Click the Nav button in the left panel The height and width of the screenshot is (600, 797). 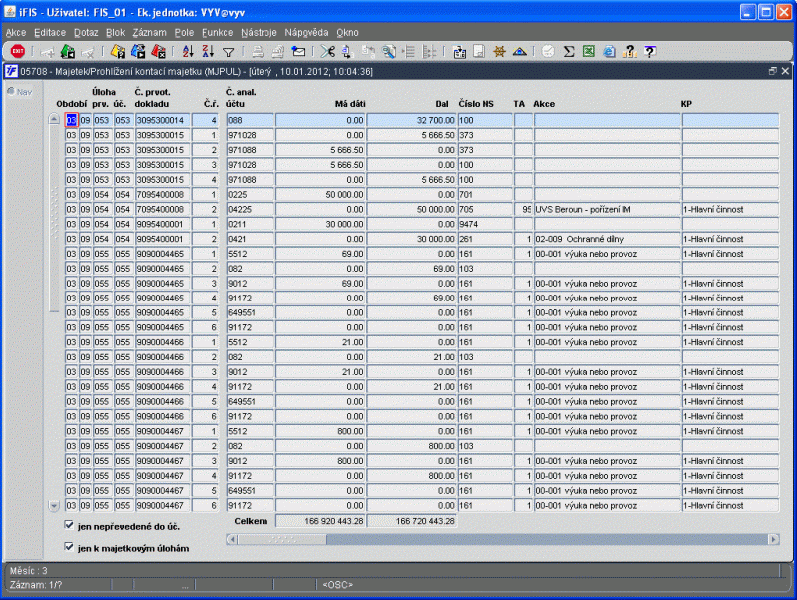click(x=20, y=92)
